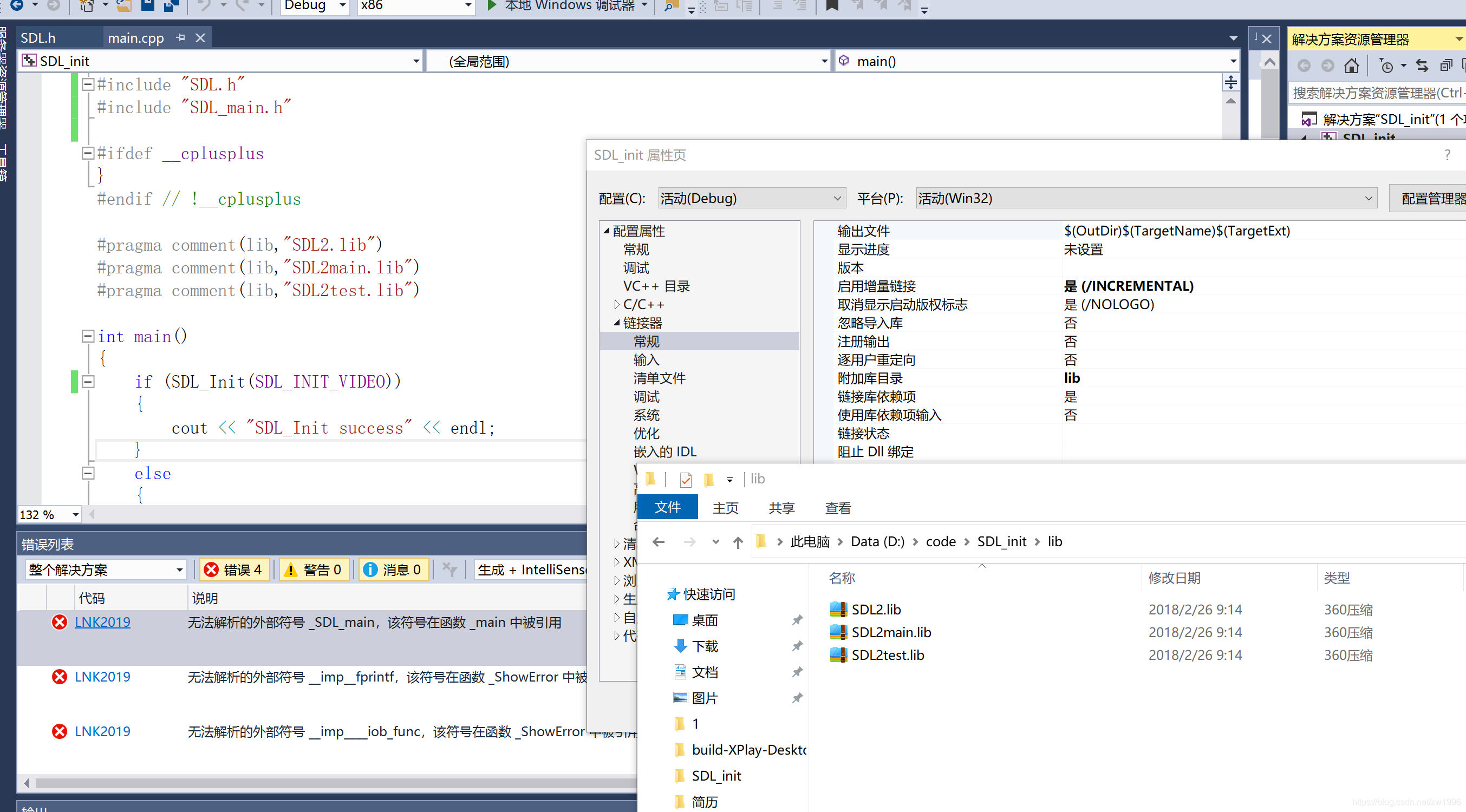Collapse the int main() code block
The height and width of the screenshot is (812, 1466).
pyautogui.click(x=88, y=336)
